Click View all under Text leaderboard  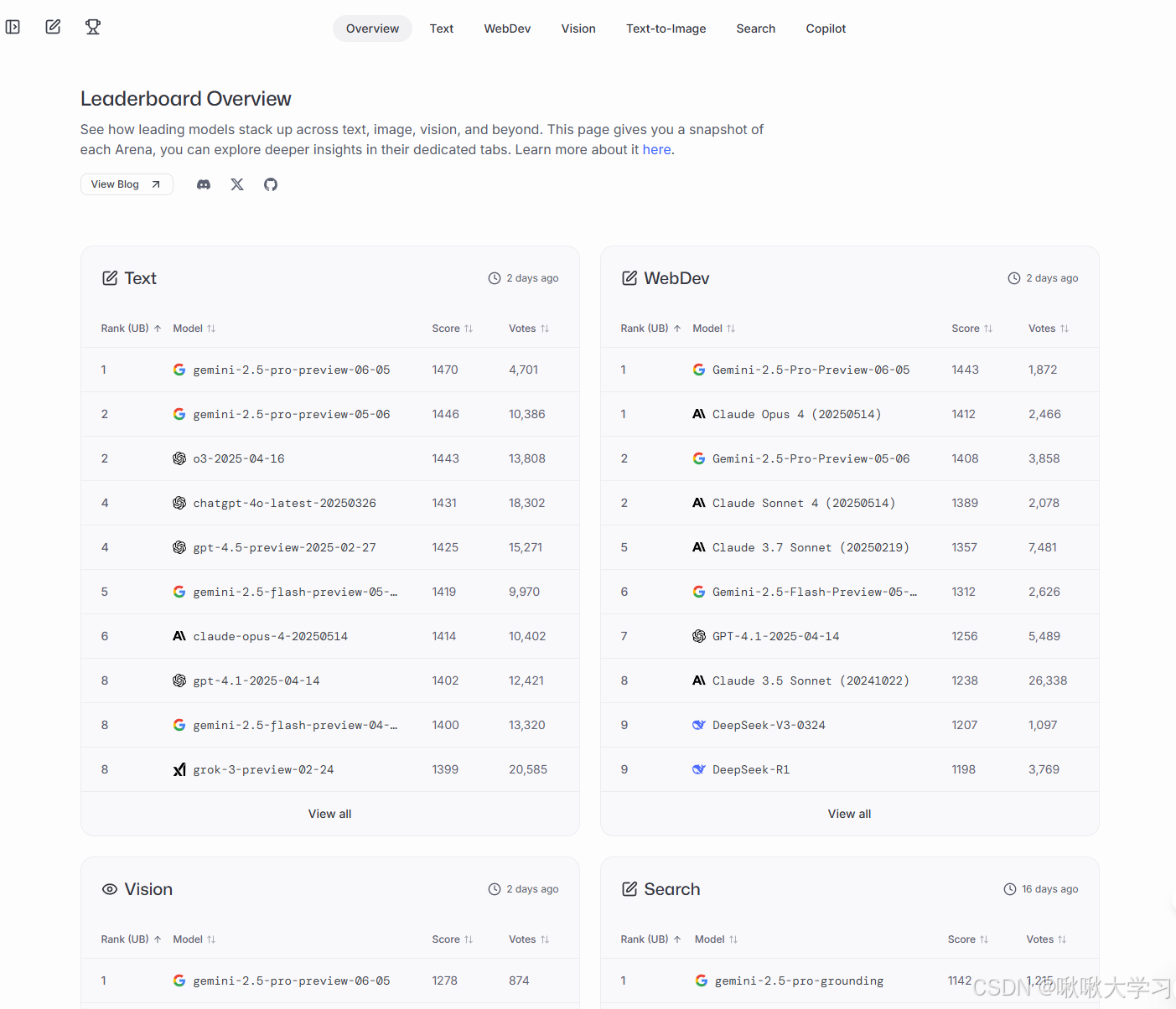coord(330,814)
